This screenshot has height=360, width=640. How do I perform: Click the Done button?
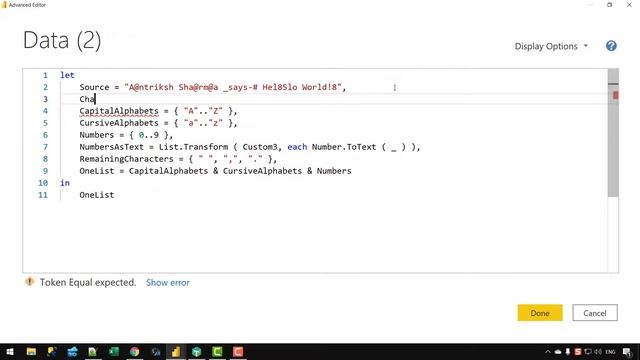540,313
